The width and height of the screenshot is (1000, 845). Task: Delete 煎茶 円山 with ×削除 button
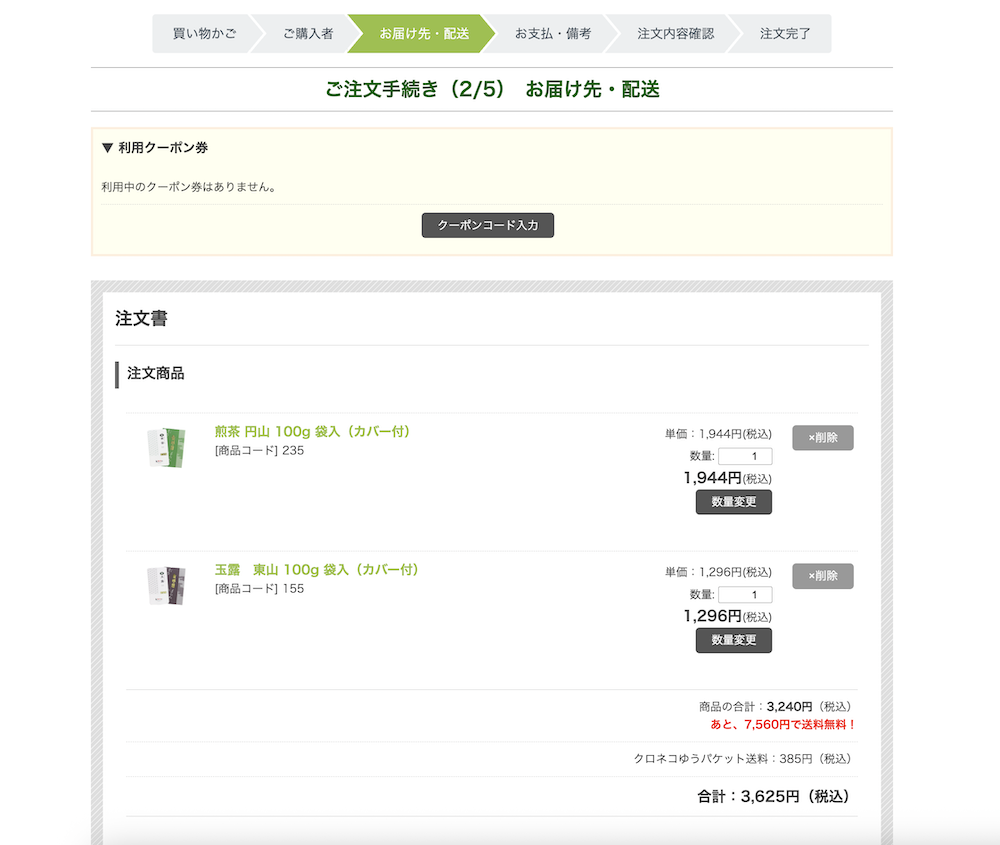[x=823, y=438]
